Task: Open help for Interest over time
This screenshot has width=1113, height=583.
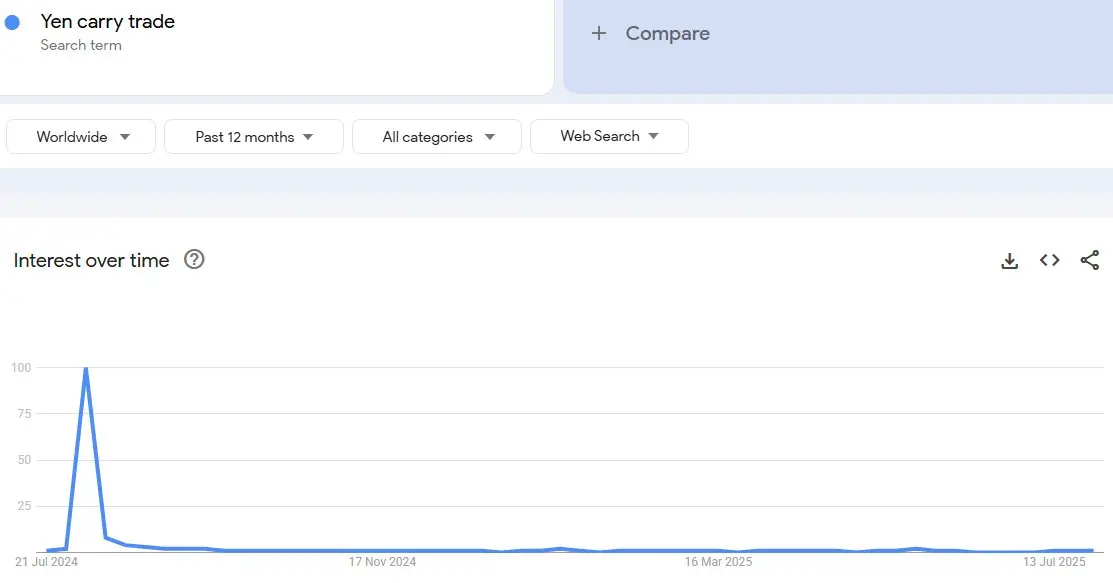Action: [194, 259]
